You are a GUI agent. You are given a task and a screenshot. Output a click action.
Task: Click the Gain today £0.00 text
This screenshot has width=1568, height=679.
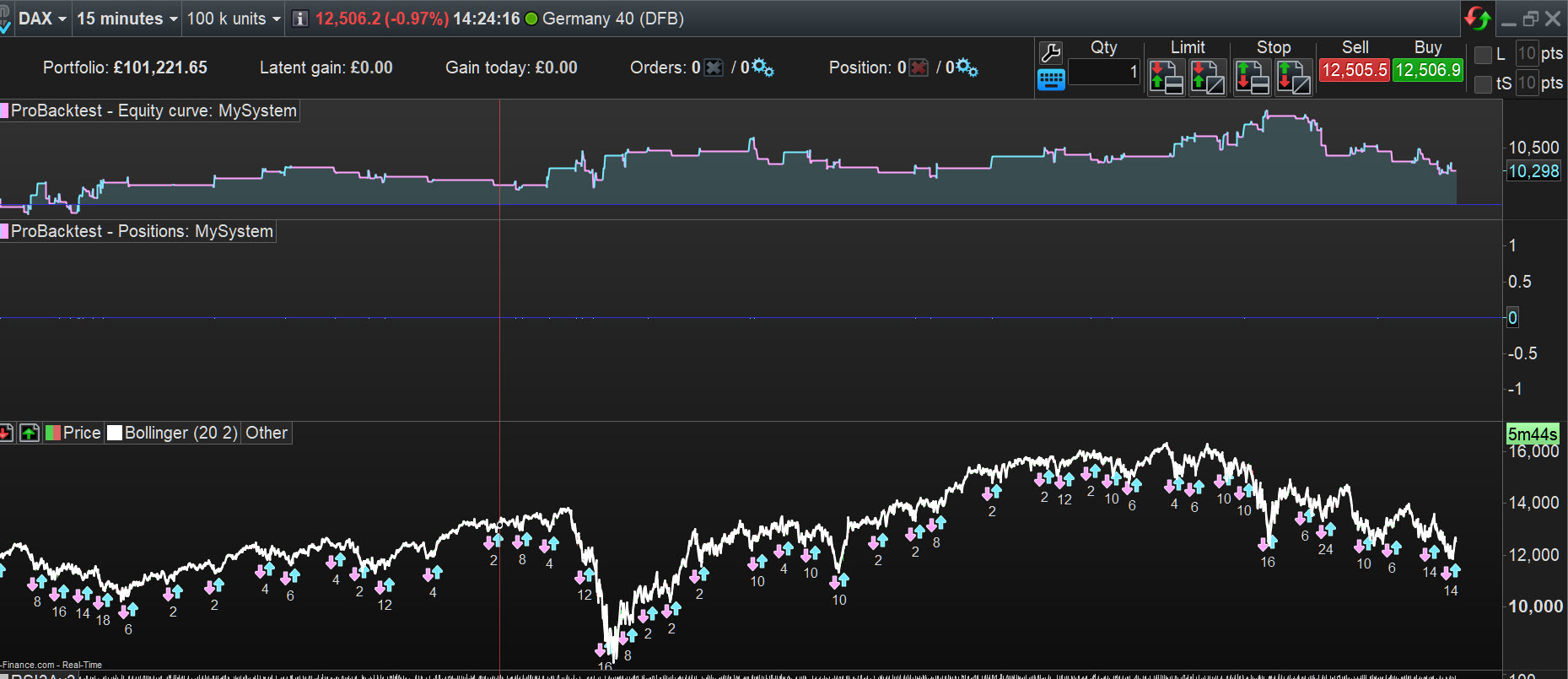pyautogui.click(x=511, y=67)
